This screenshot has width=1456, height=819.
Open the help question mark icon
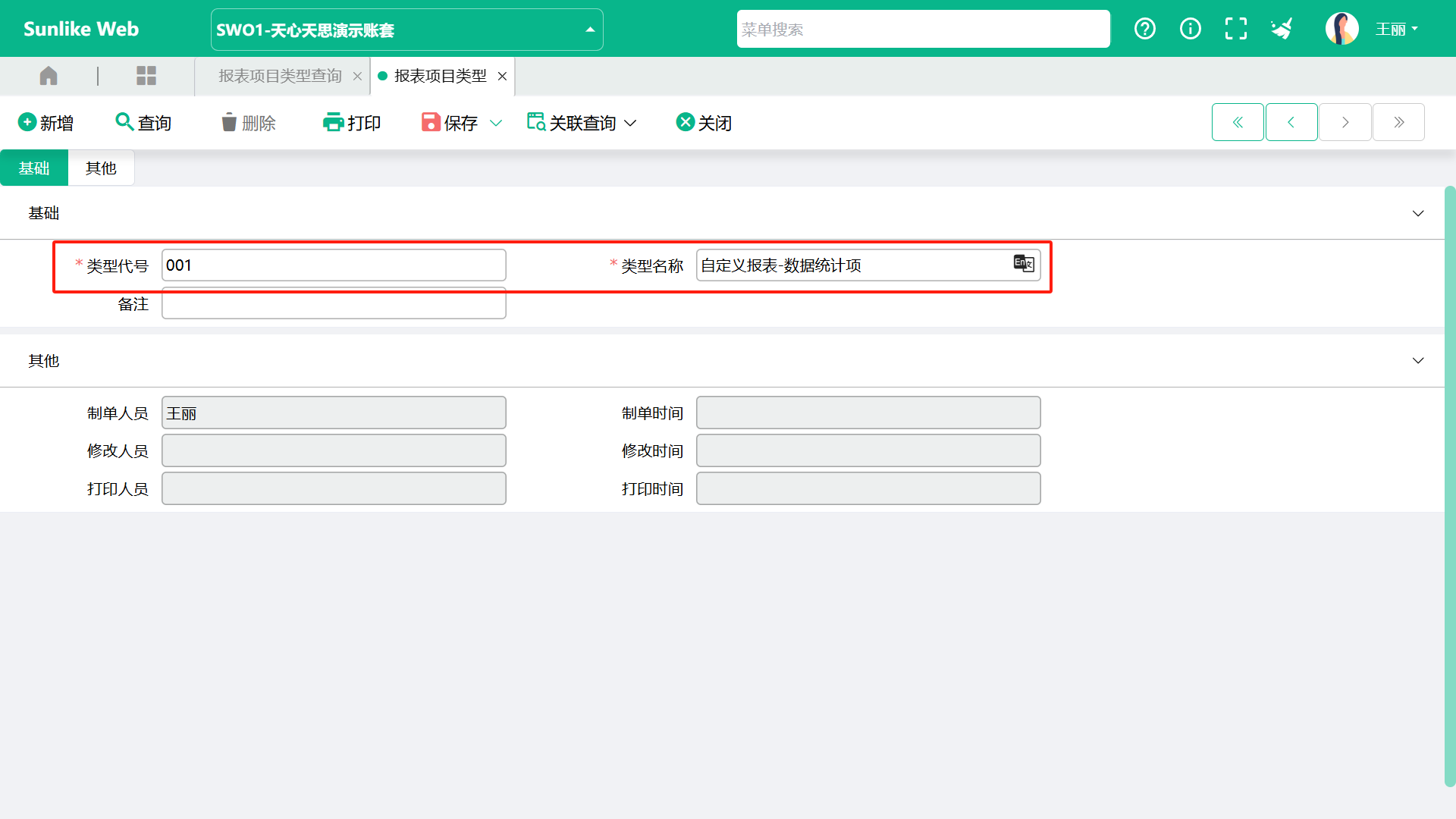click(1145, 29)
